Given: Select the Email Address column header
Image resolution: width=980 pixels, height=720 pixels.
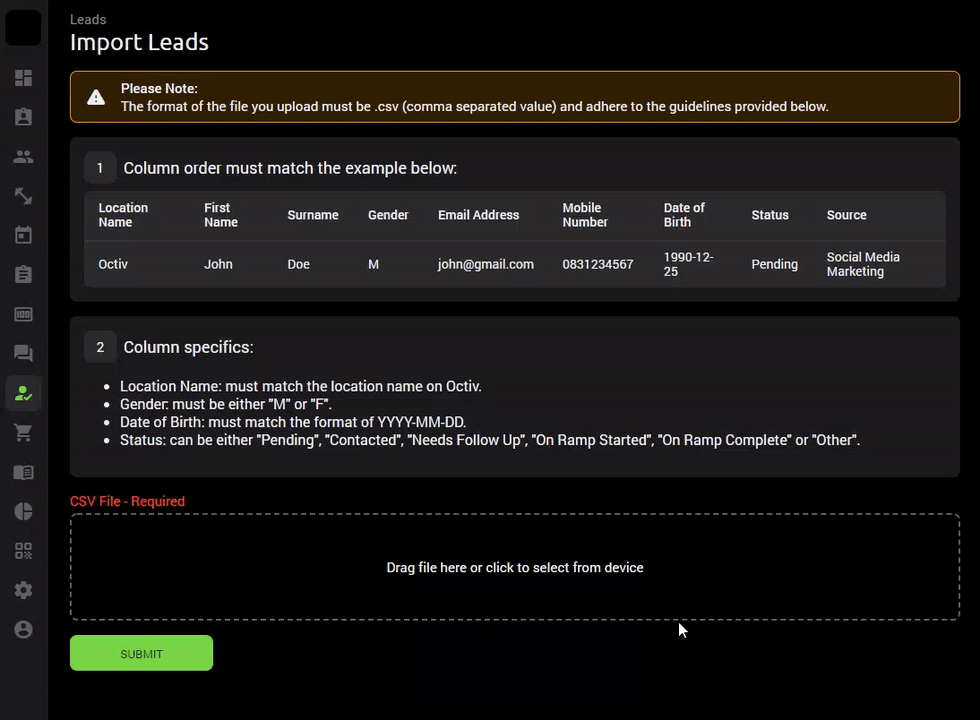Looking at the screenshot, I should (478, 215).
